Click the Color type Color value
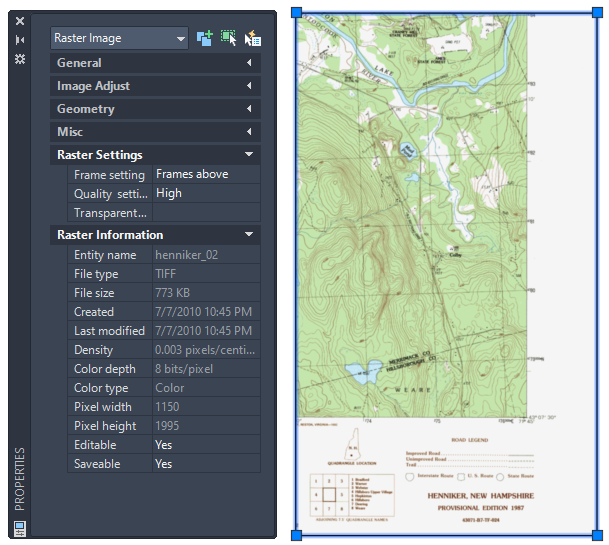Viewport: 609px width, 545px height. 206,388
